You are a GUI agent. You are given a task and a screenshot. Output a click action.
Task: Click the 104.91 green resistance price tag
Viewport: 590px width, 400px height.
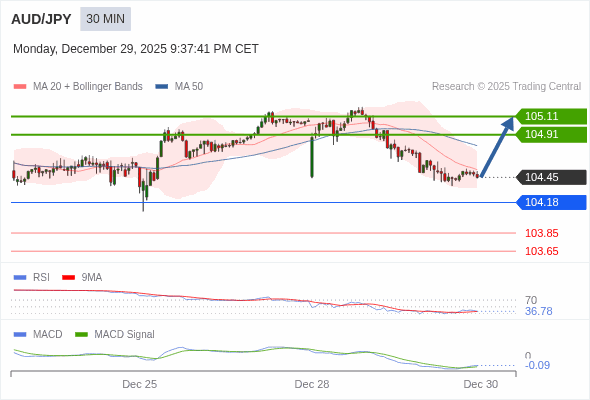(551, 134)
